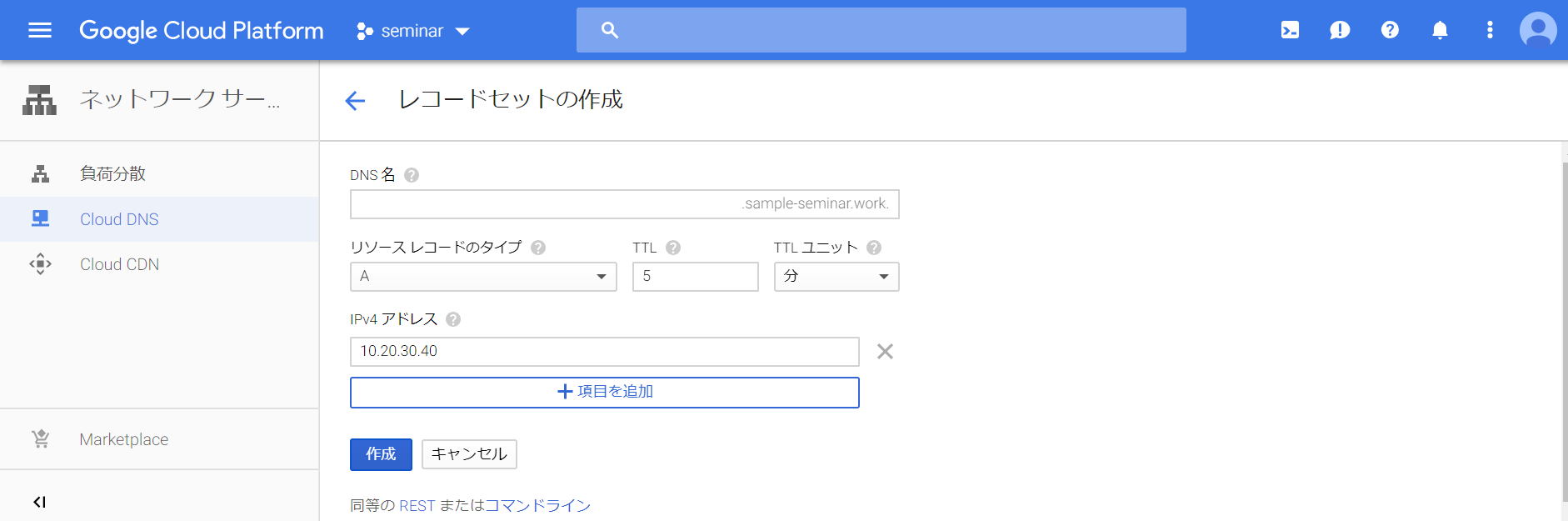Screen dimensions: 1568x521
Task: Collapse the sidebar with the arrow icon
Action: point(39,502)
